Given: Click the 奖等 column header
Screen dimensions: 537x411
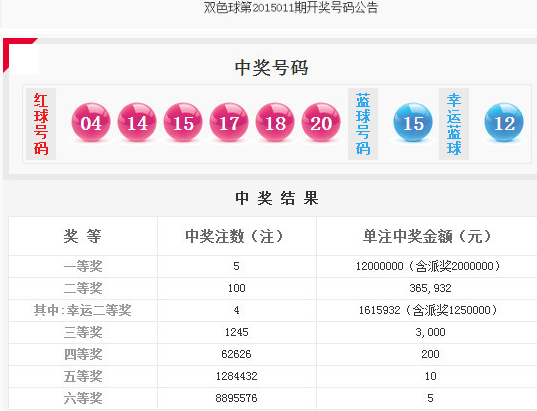Looking at the screenshot, I should pyautogui.click(x=83, y=236).
